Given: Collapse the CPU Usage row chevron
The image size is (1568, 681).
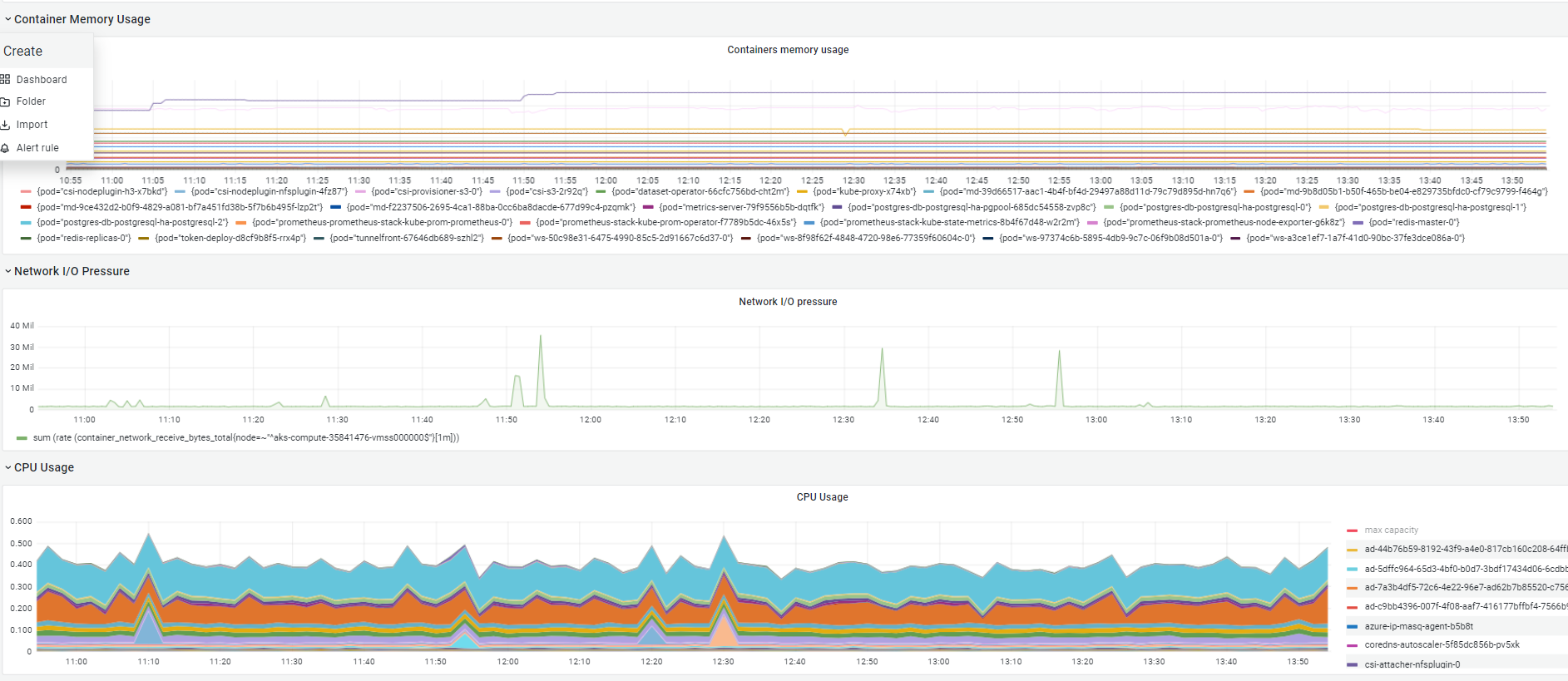Looking at the screenshot, I should tap(7, 467).
